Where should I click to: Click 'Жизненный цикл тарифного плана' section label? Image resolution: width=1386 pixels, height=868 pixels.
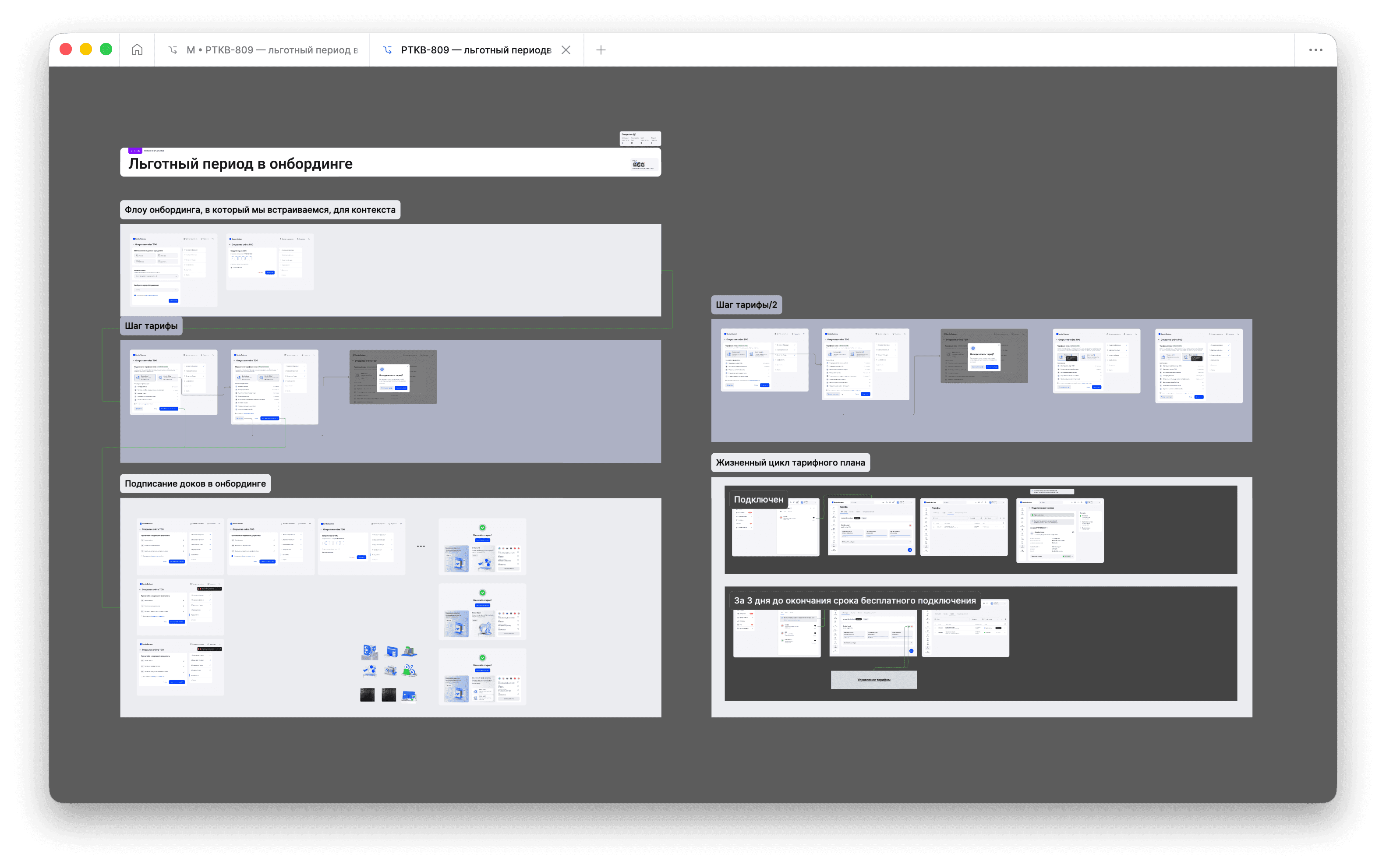coord(790,463)
